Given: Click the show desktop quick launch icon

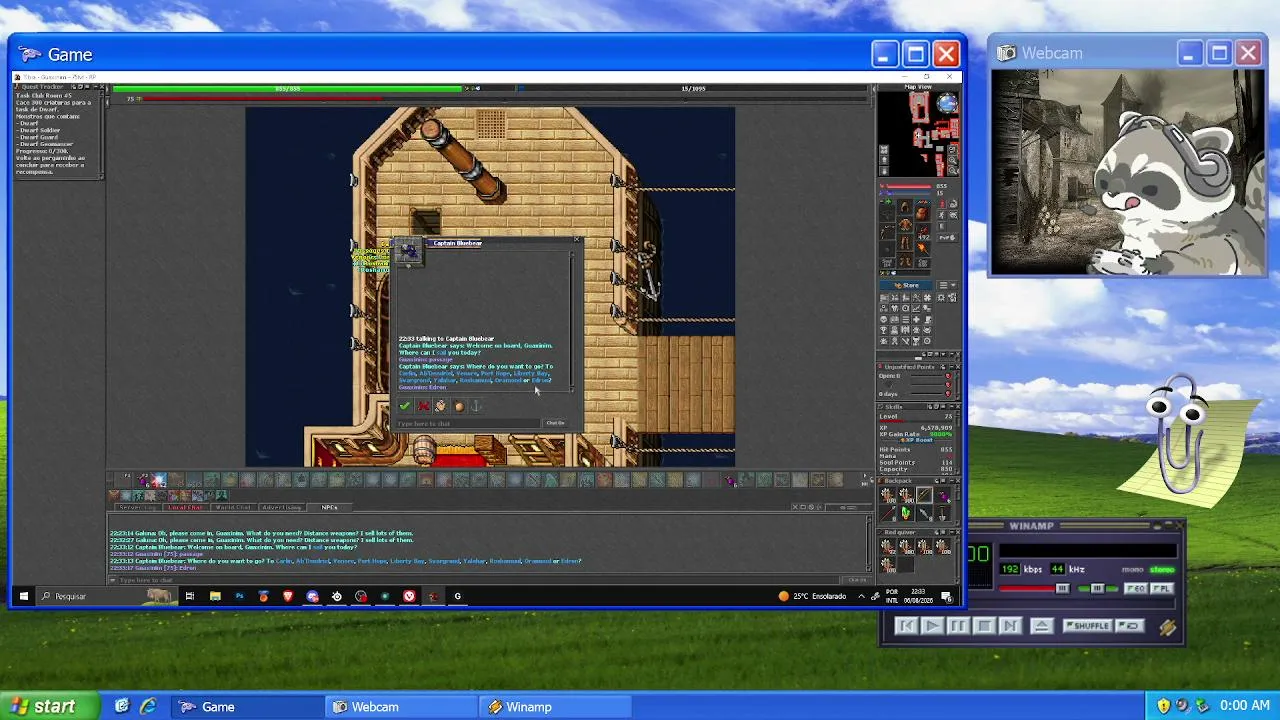Looking at the screenshot, I should [x=122, y=706].
